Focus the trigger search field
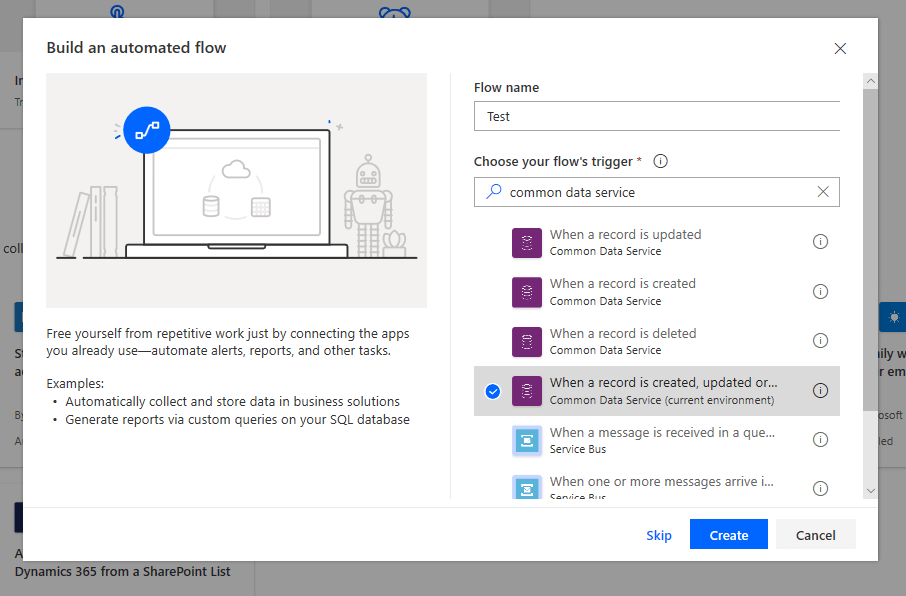906x596 pixels. pyautogui.click(x=656, y=192)
